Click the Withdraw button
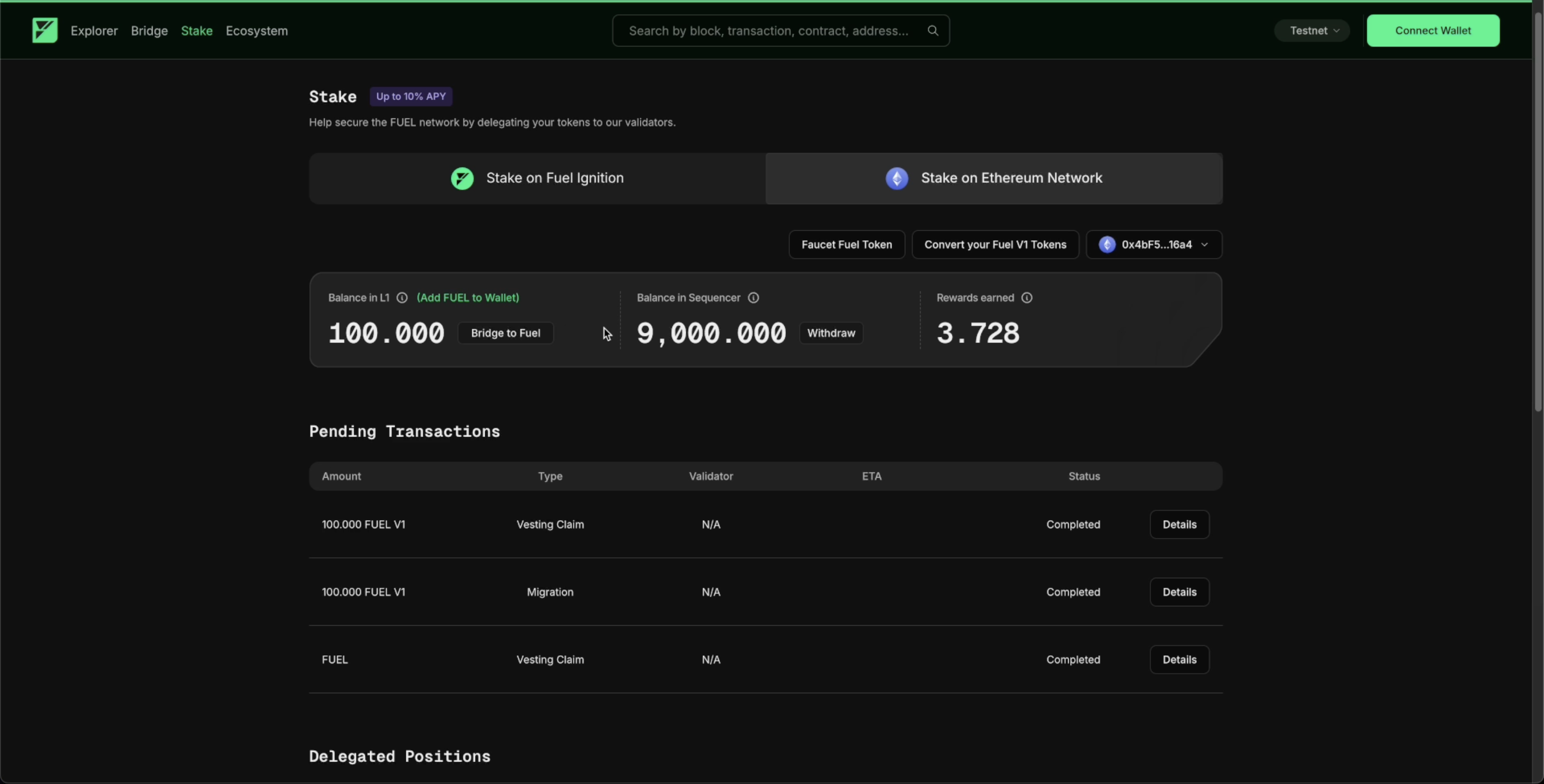 coord(831,333)
